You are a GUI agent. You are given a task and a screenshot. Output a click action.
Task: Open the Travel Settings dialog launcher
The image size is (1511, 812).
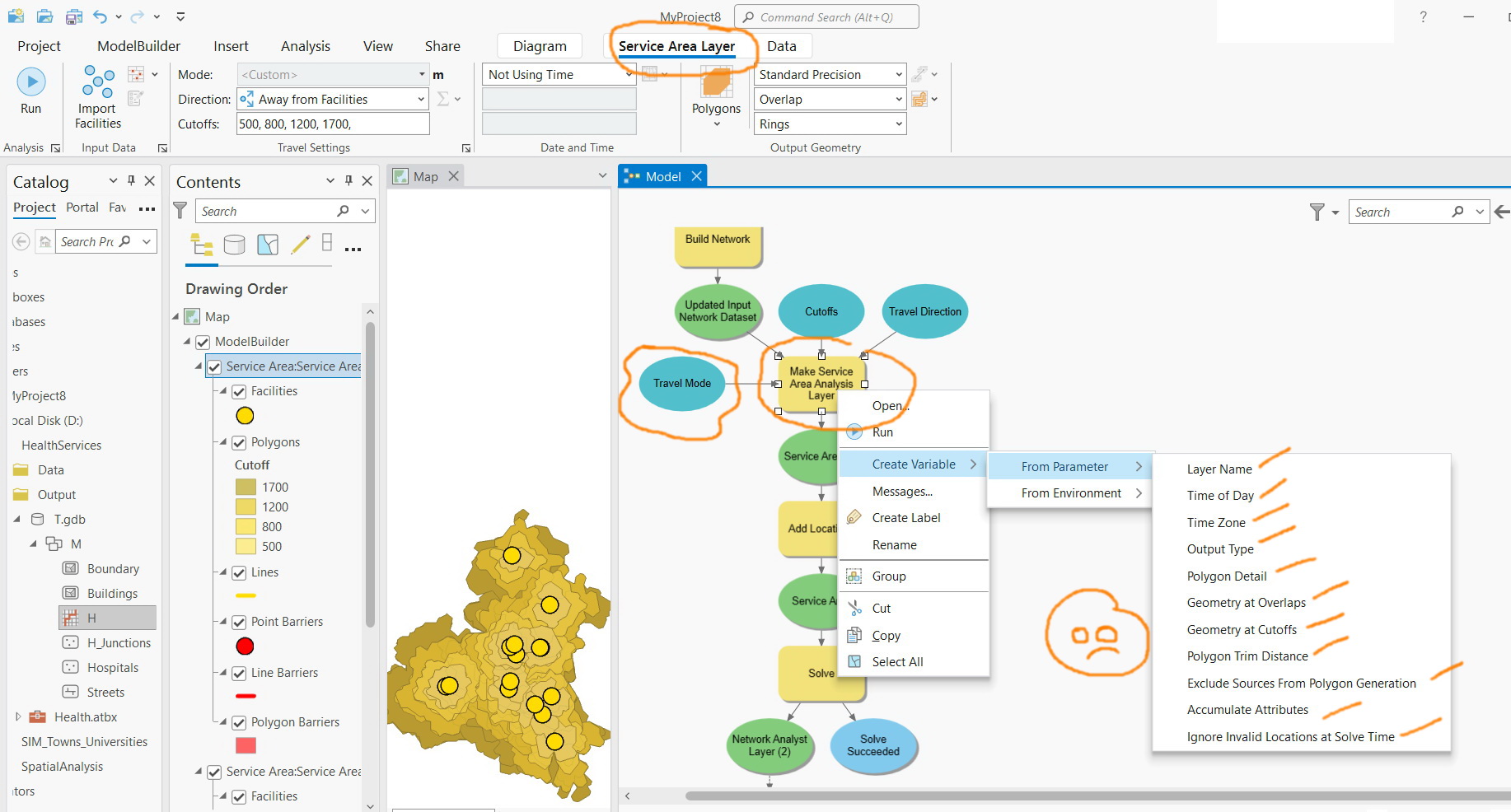(x=466, y=147)
